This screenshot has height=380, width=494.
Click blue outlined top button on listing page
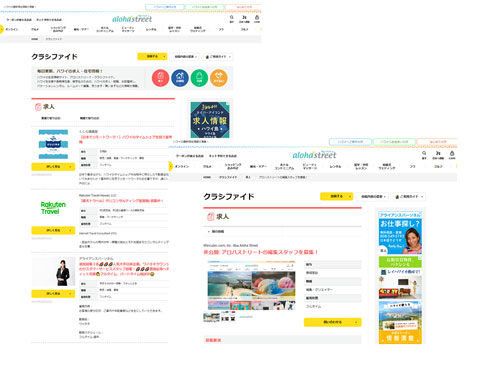tap(165, 7)
